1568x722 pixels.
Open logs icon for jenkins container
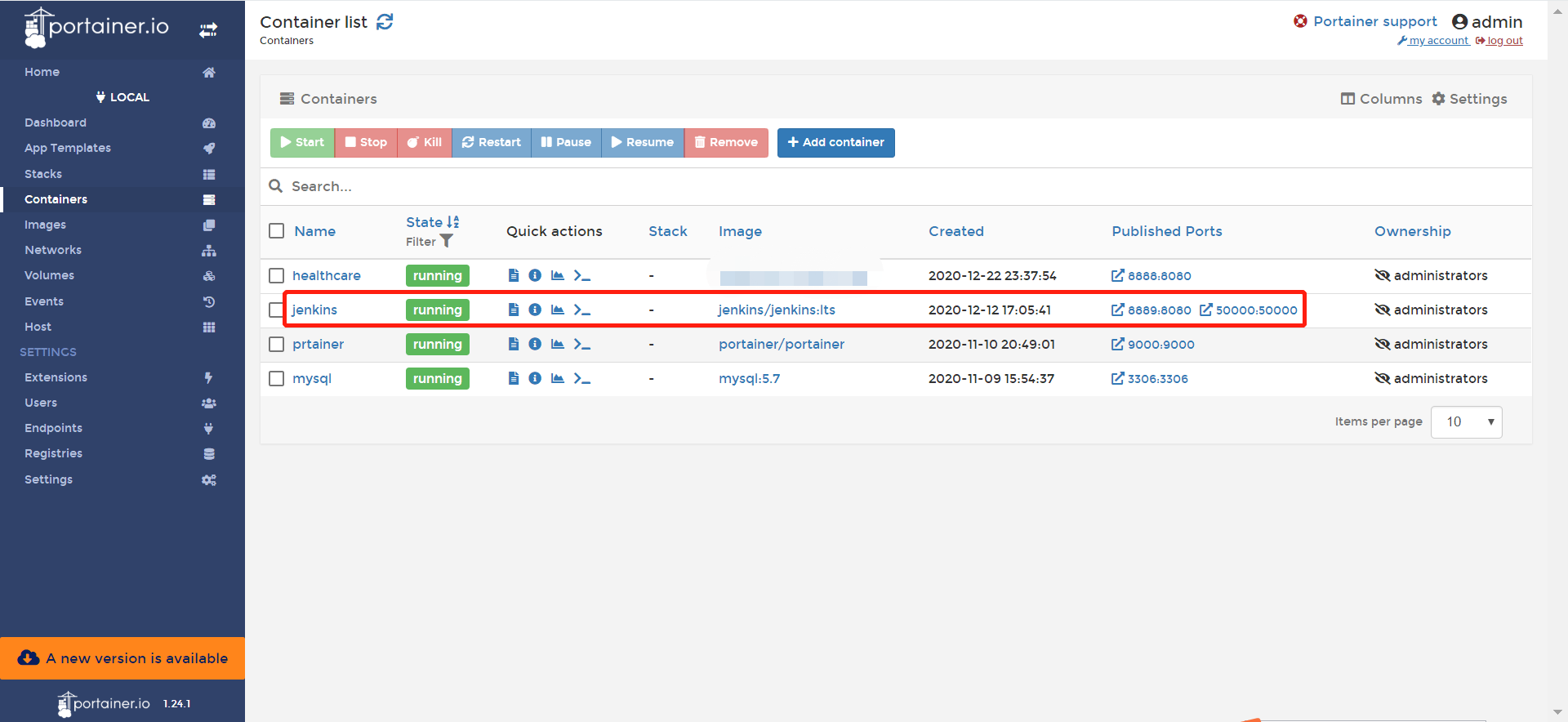(514, 310)
